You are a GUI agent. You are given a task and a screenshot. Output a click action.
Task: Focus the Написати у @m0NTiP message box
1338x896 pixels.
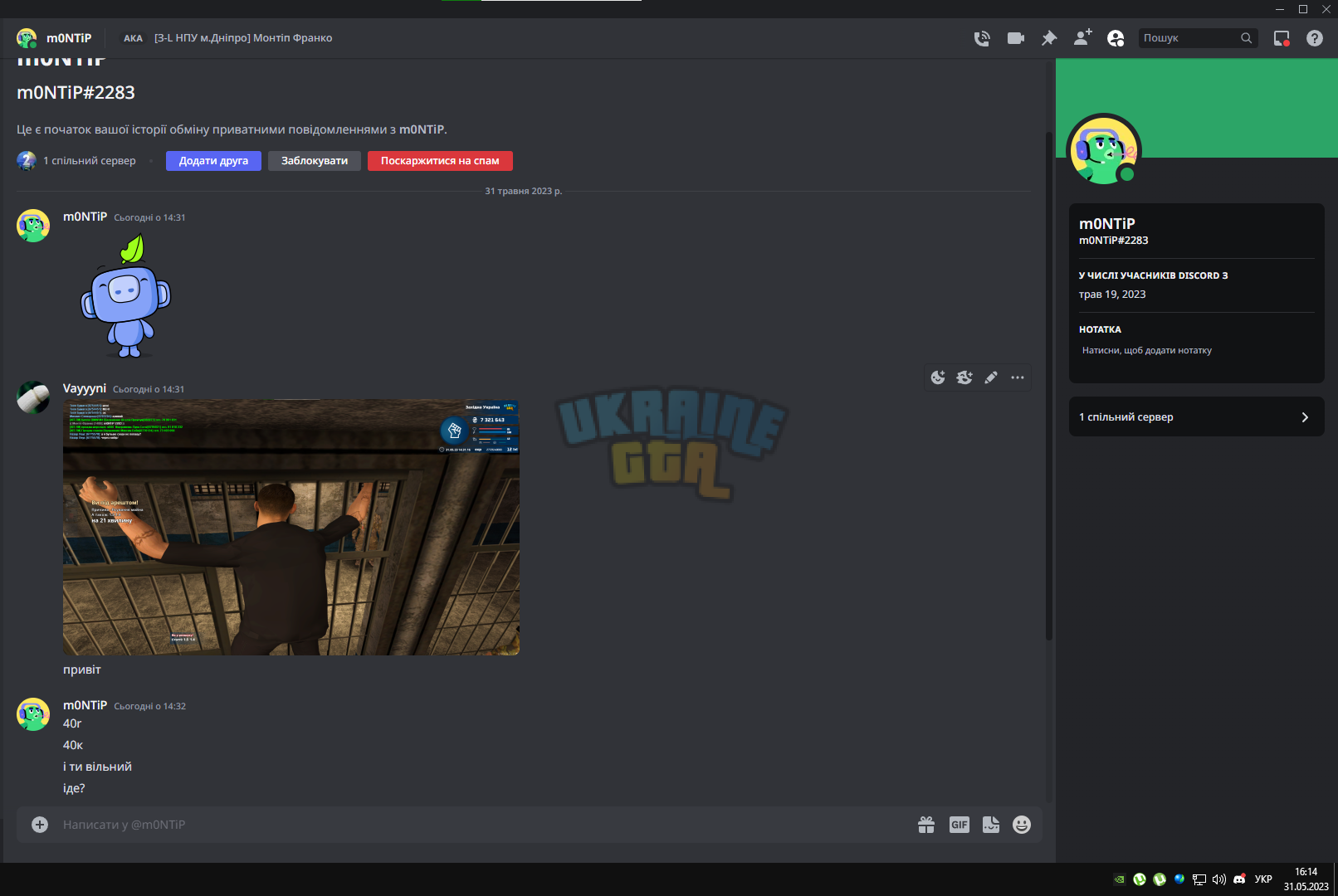point(481,825)
